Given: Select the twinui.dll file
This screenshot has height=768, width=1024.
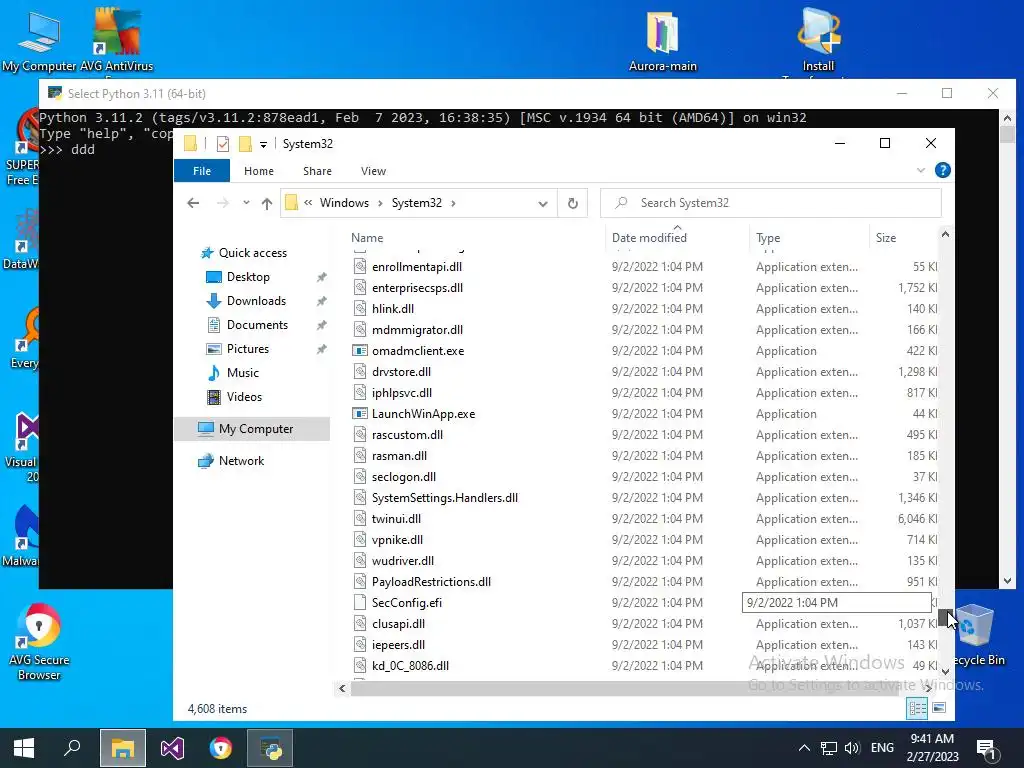Looking at the screenshot, I should pyautogui.click(x=396, y=519).
